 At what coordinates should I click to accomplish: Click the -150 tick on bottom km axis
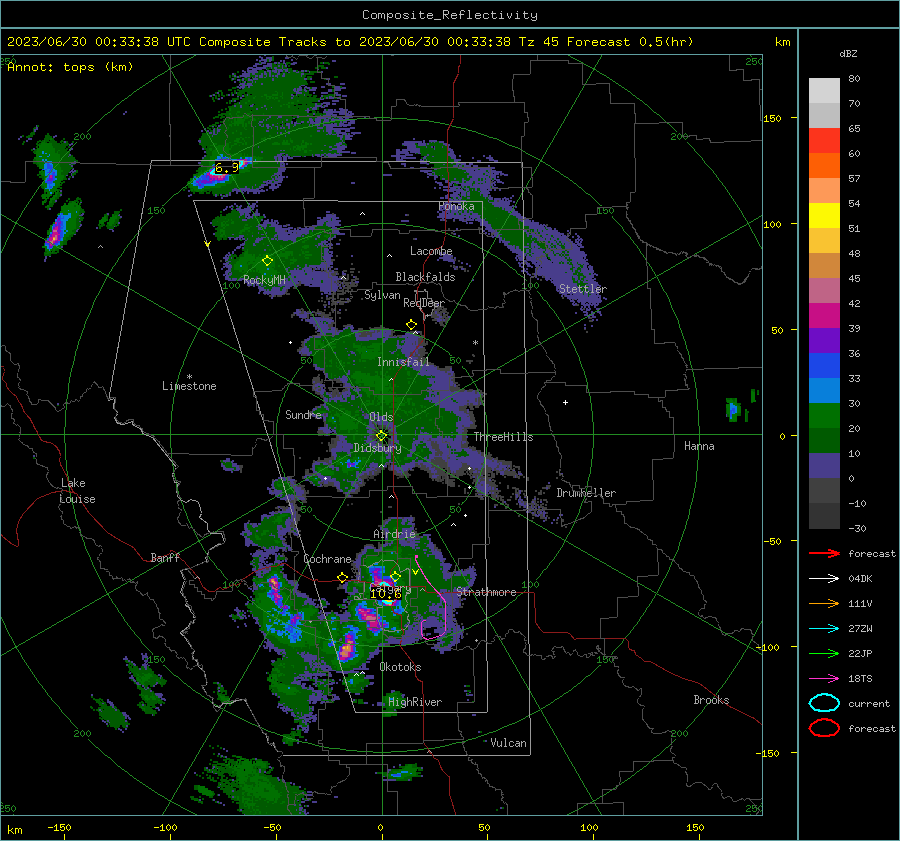(x=59, y=828)
